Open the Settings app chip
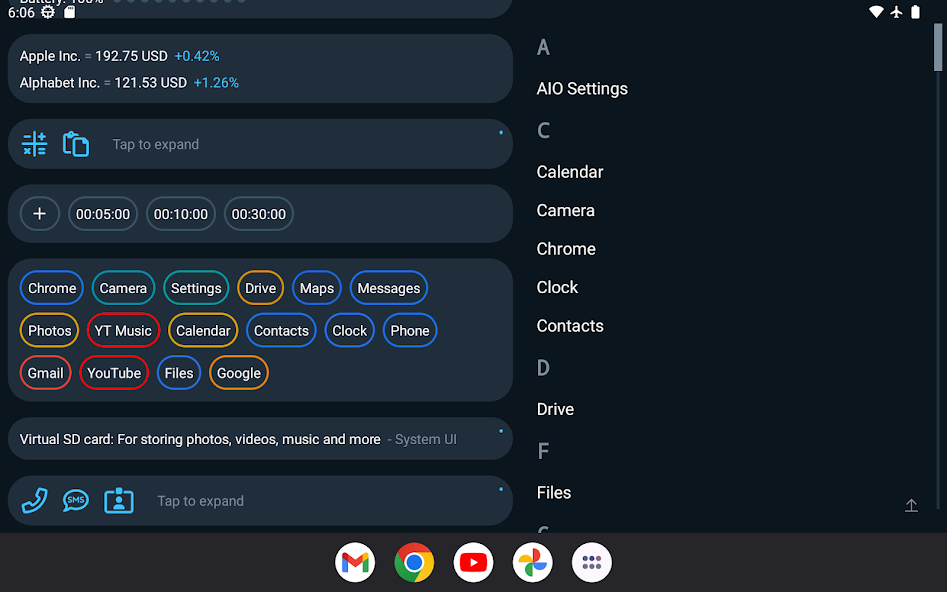Screen dimensions: 947x592 [196, 288]
